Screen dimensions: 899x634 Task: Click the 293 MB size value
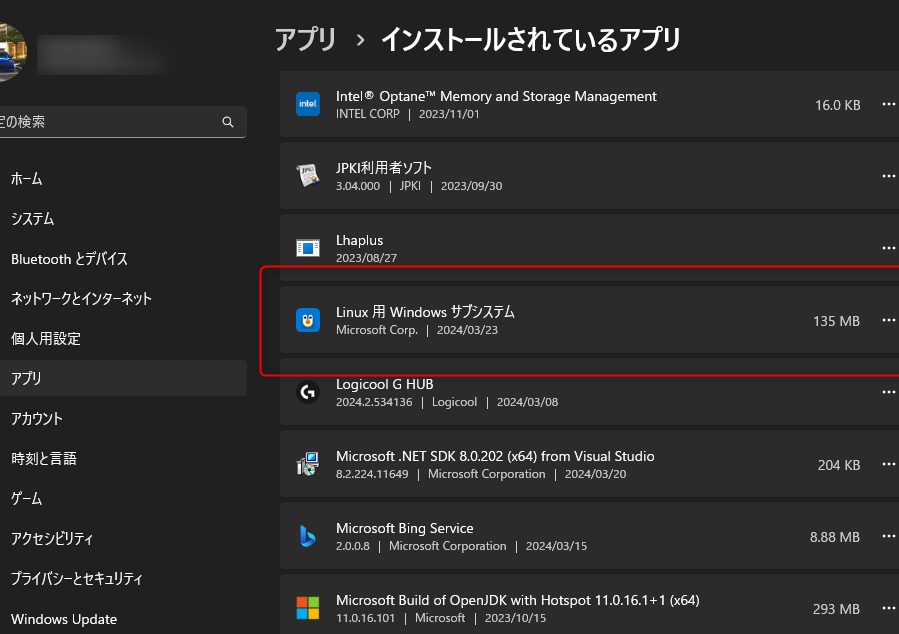[837, 609]
